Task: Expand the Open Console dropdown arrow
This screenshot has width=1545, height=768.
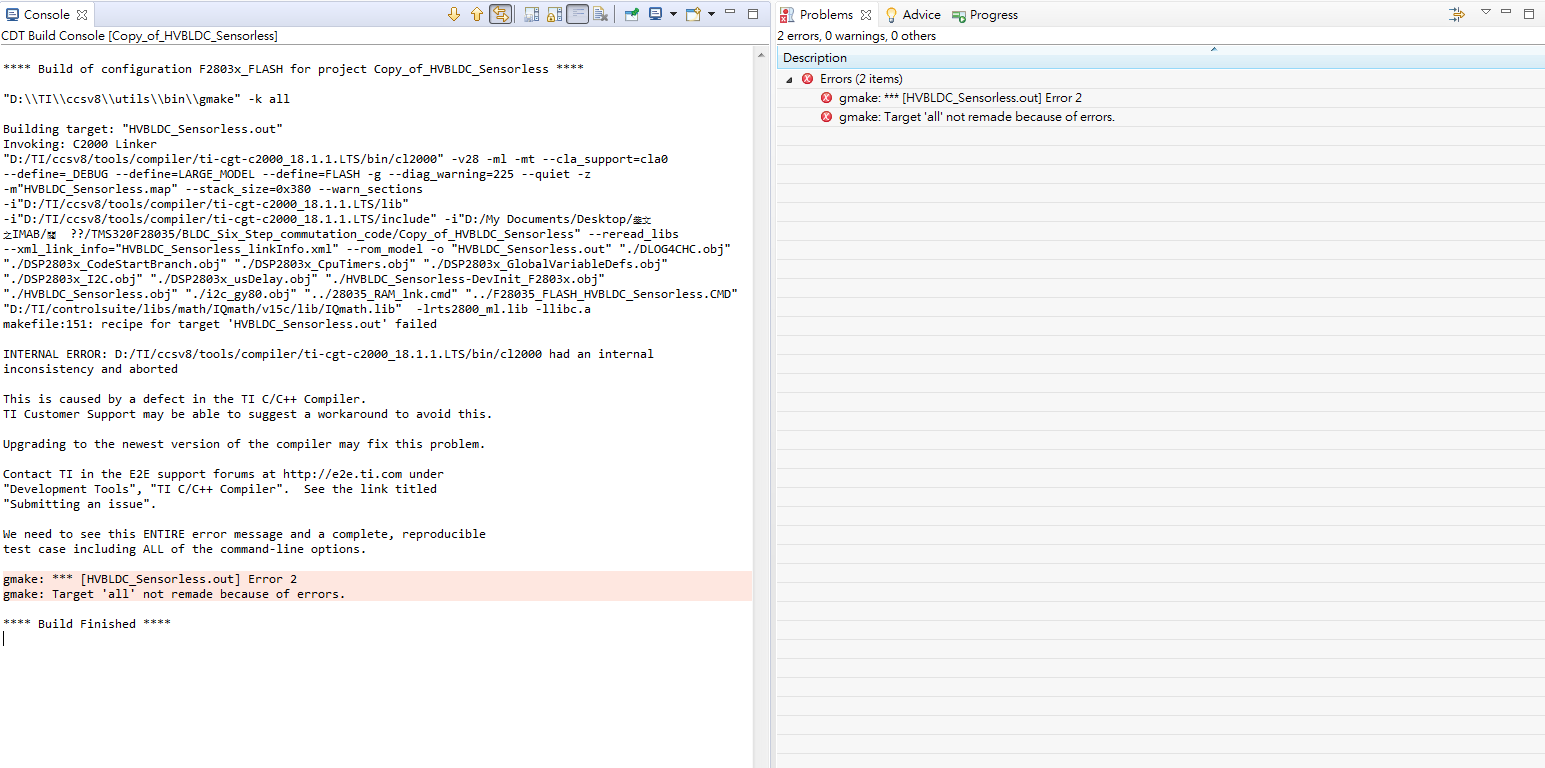Action: [711, 14]
